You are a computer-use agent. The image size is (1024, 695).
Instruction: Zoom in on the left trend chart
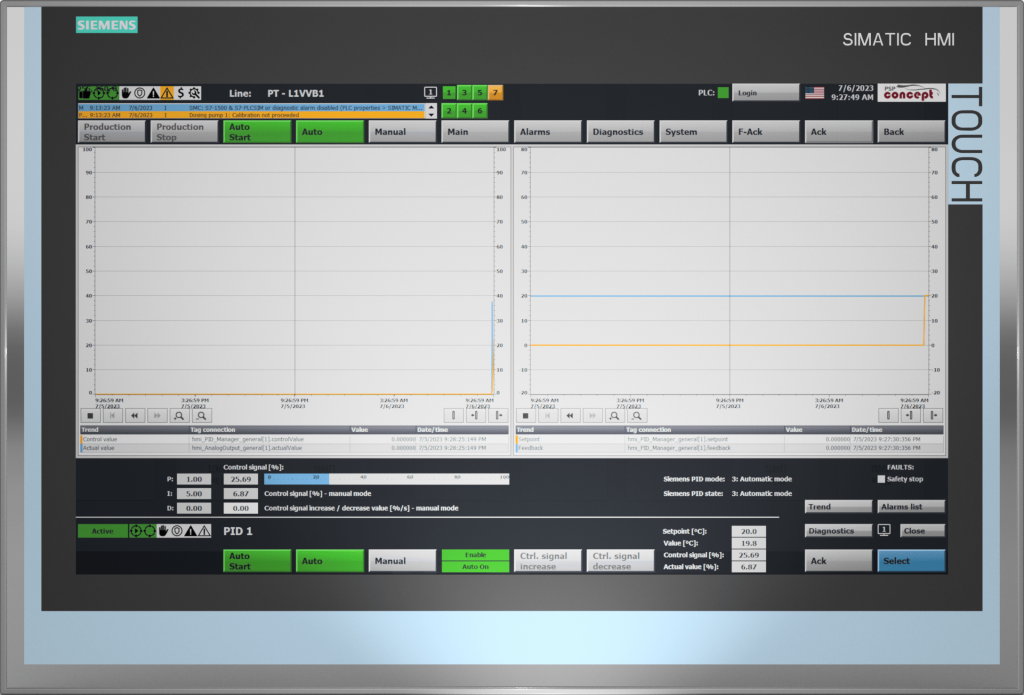coord(179,415)
